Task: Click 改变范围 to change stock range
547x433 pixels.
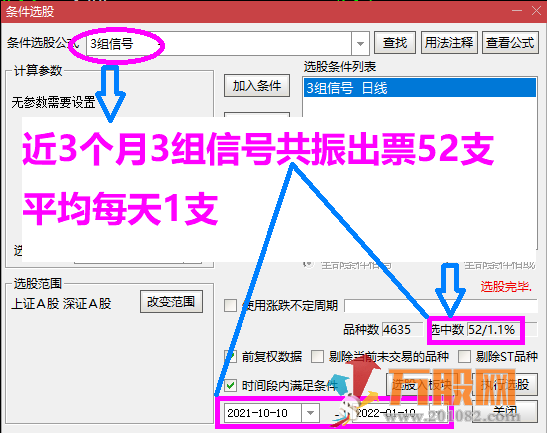Action: pos(171,301)
